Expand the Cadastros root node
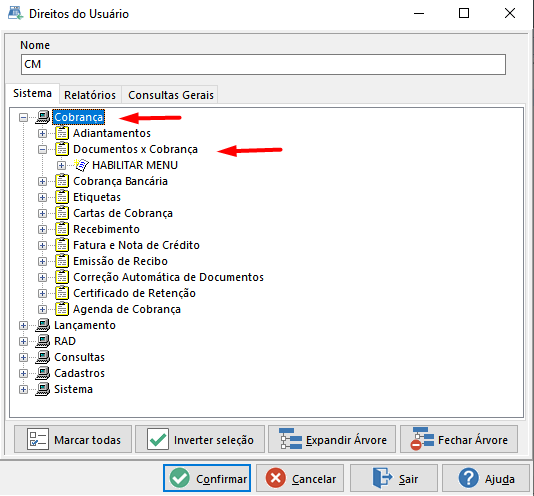534x496 pixels. [23, 374]
